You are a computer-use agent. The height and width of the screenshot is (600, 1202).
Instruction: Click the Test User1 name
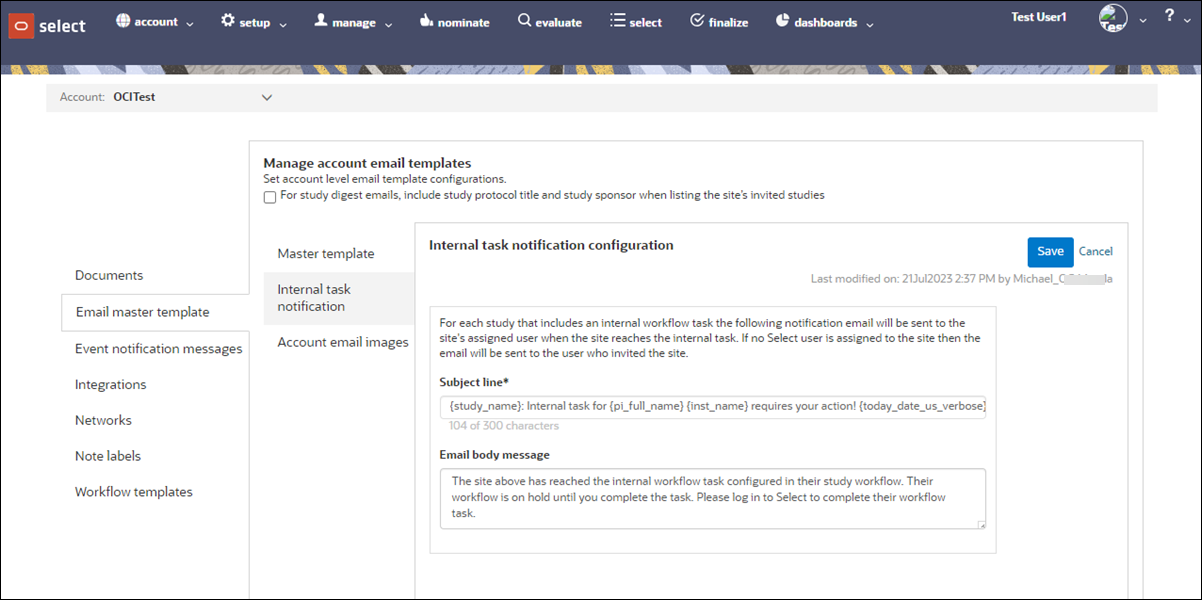point(1039,17)
